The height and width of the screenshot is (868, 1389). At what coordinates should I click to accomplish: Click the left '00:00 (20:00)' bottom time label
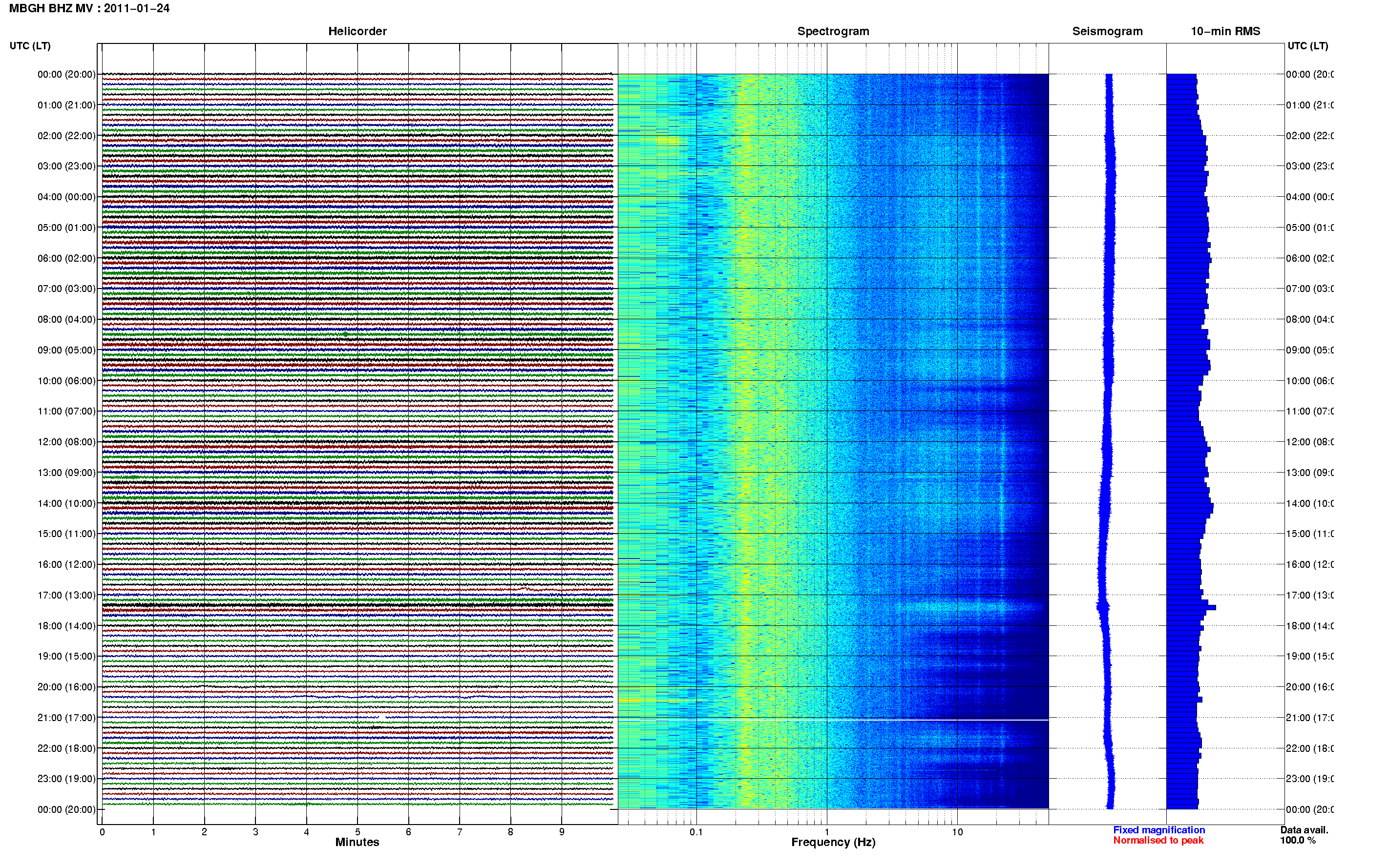point(66,809)
